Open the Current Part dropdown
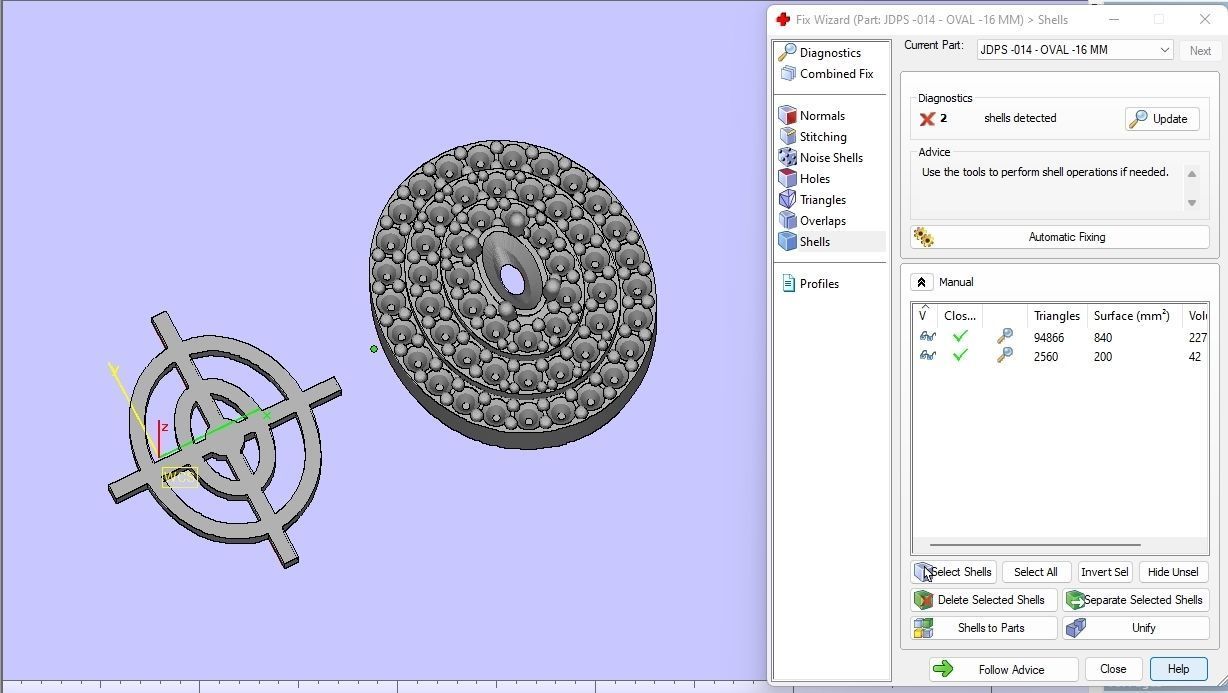Image resolution: width=1228 pixels, height=693 pixels. pos(1075,49)
